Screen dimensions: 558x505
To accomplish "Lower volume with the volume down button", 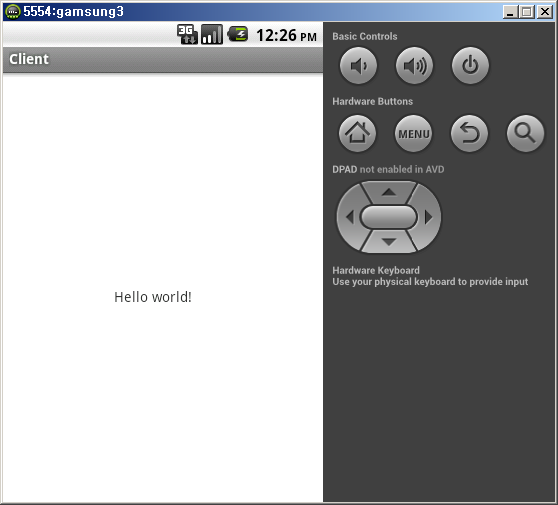I will [x=358, y=65].
